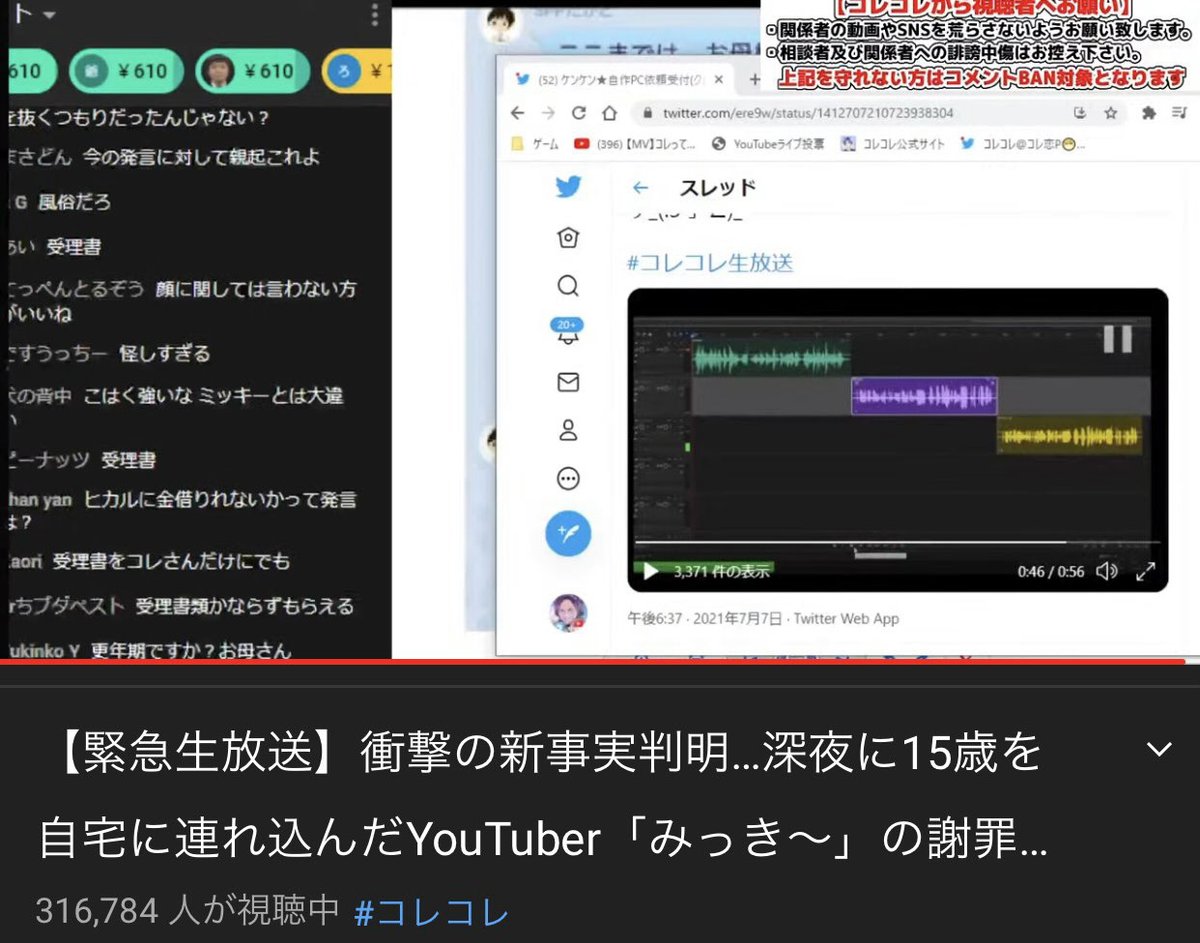Select the yellow waveform audio clip
This screenshot has height=943, width=1200.
click(x=1070, y=436)
